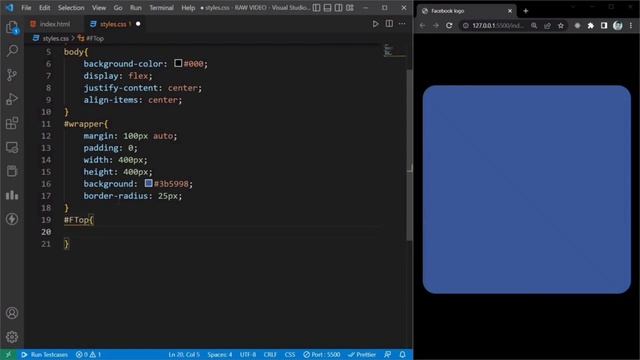Click the Port : 5500 Live Server entry
The image size is (640, 360).
(x=322, y=354)
